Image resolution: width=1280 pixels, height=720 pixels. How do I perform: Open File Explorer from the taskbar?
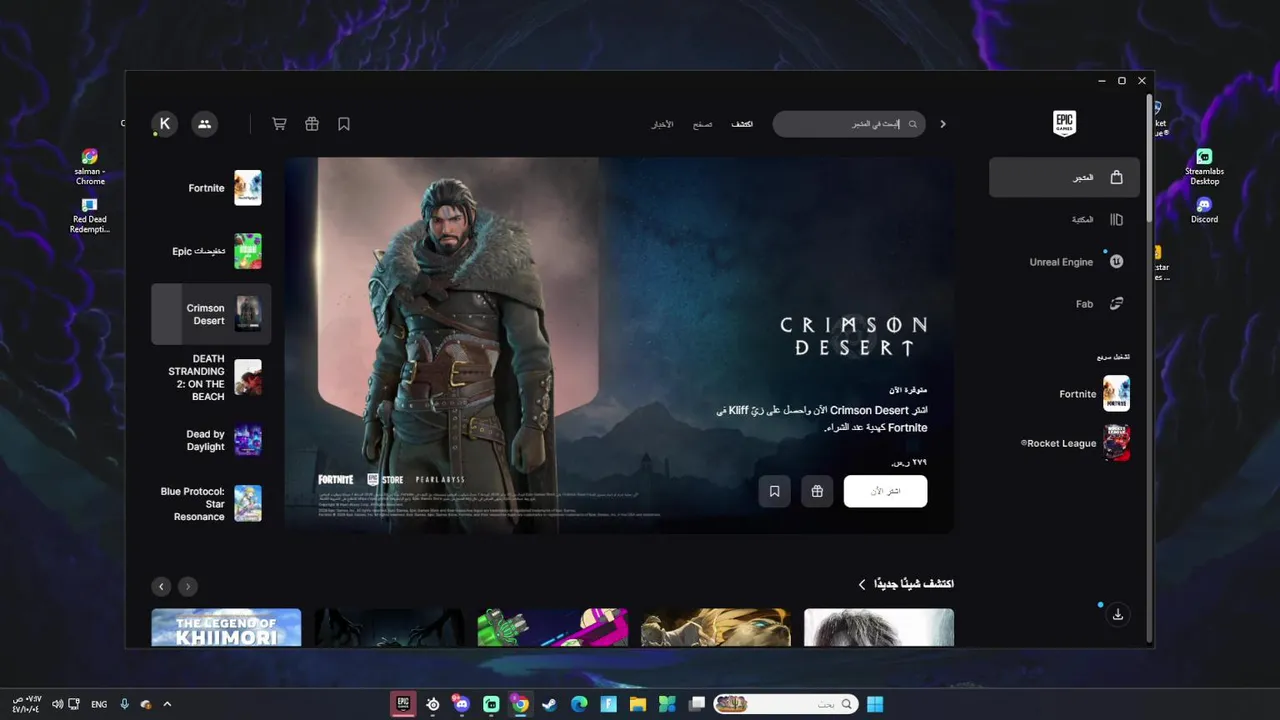click(637, 704)
